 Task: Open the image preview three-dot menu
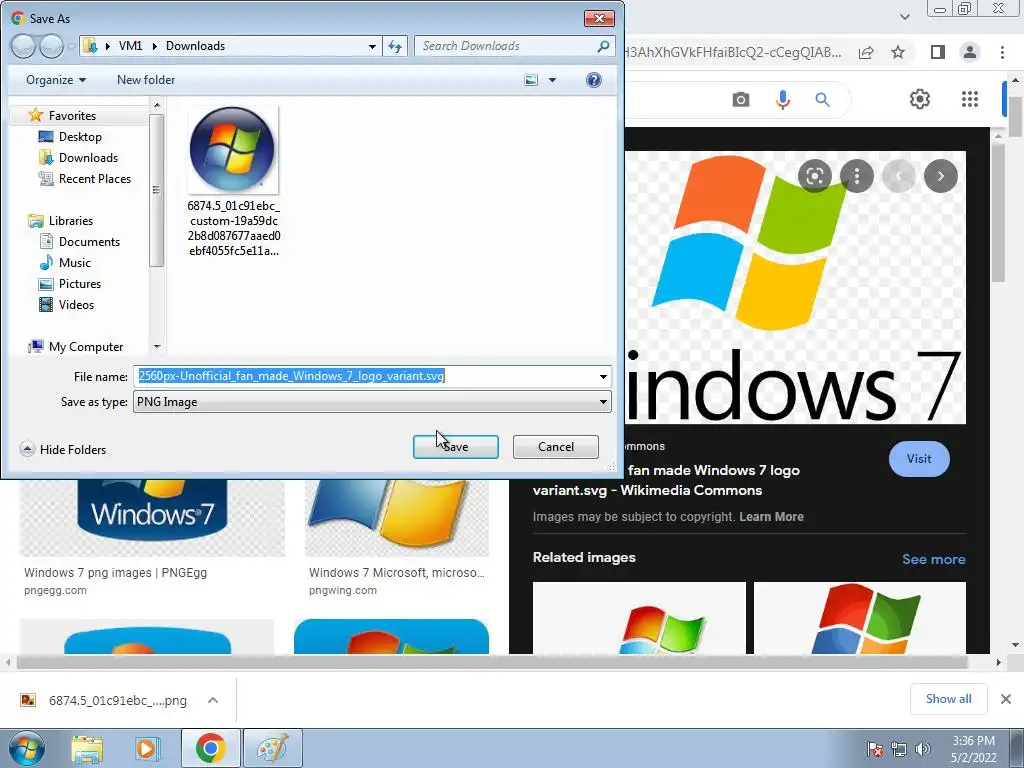[x=857, y=176]
